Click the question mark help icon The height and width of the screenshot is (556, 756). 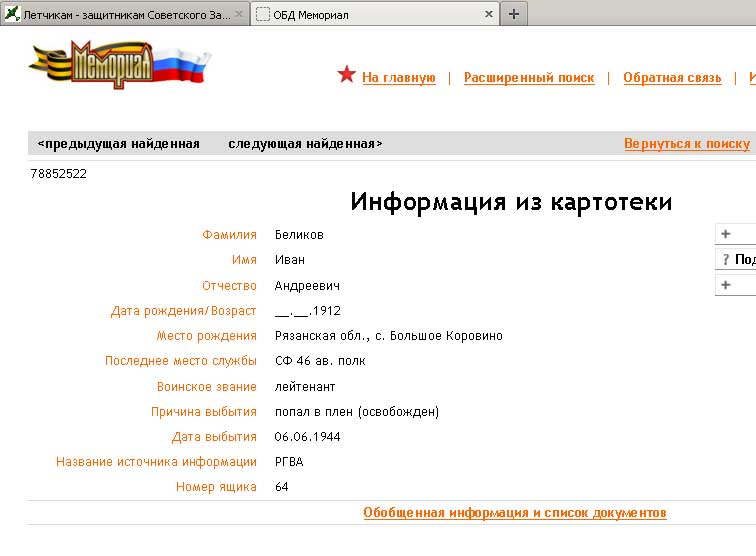725,260
